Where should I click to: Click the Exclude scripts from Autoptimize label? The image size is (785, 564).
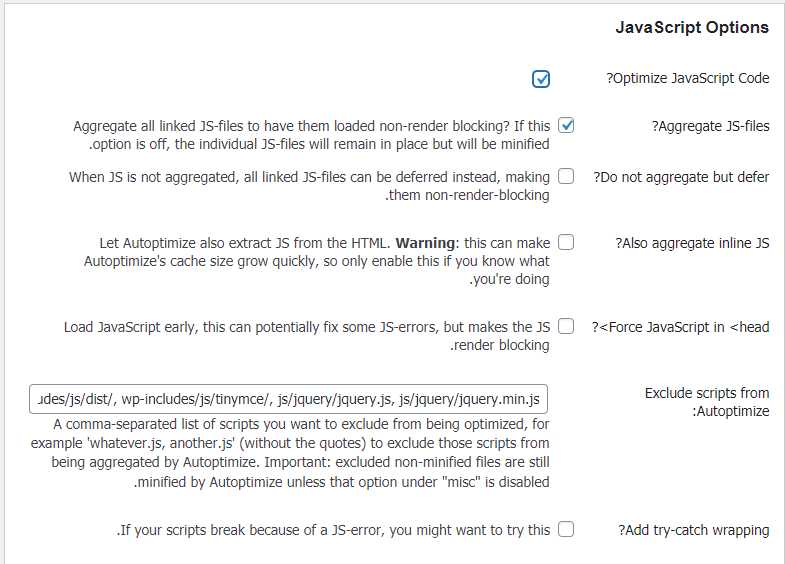(x=706, y=402)
